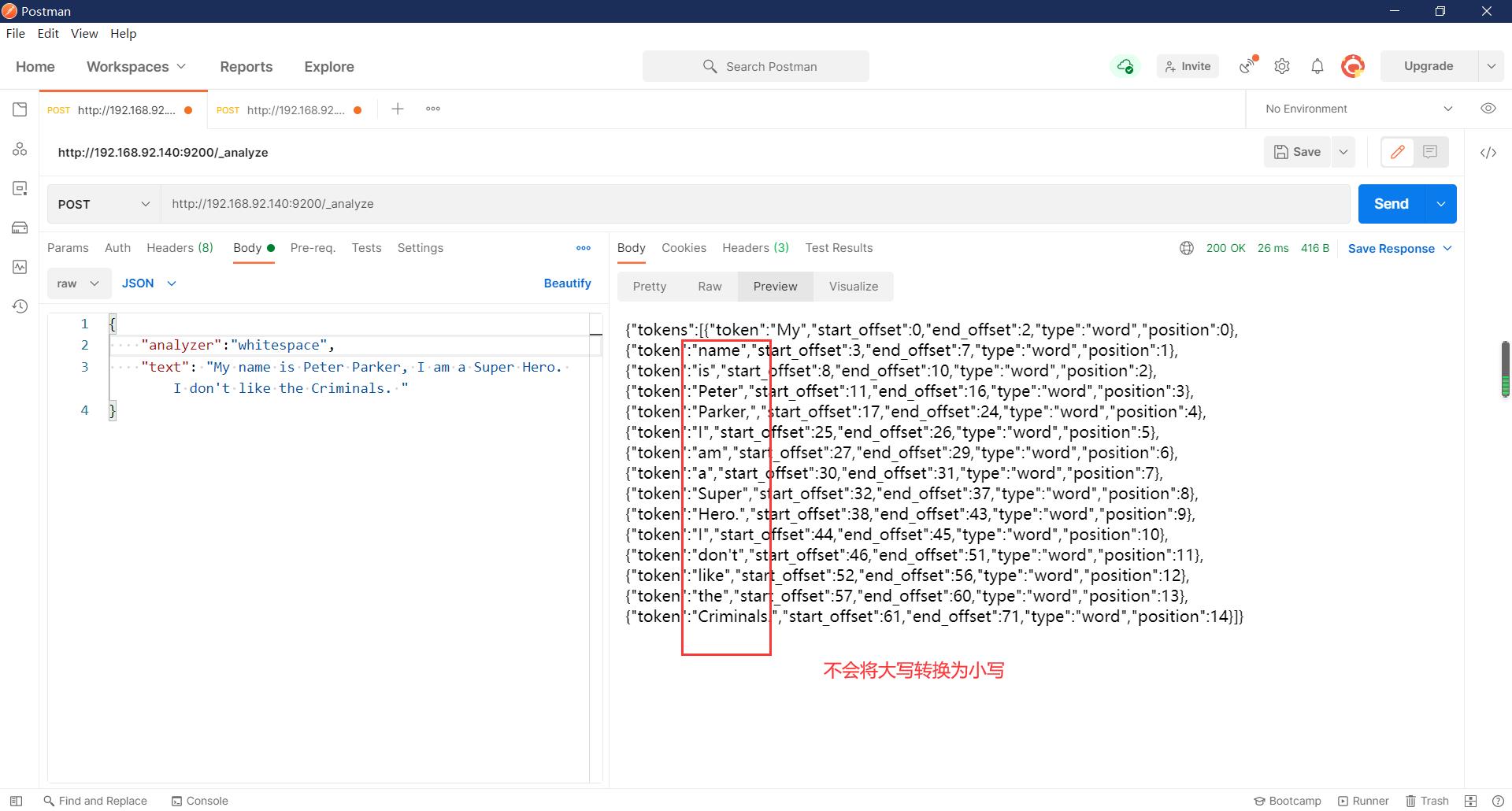Viewport: 1512px width, 811px height.
Task: Open the Pre-req. tab
Action: pyautogui.click(x=313, y=248)
